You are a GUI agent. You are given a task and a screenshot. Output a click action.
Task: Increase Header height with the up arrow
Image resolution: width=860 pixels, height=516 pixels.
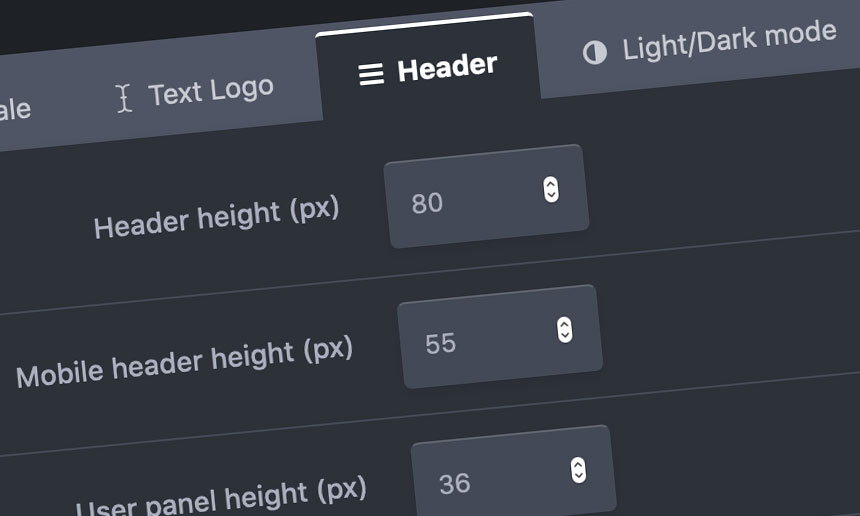coord(551,183)
